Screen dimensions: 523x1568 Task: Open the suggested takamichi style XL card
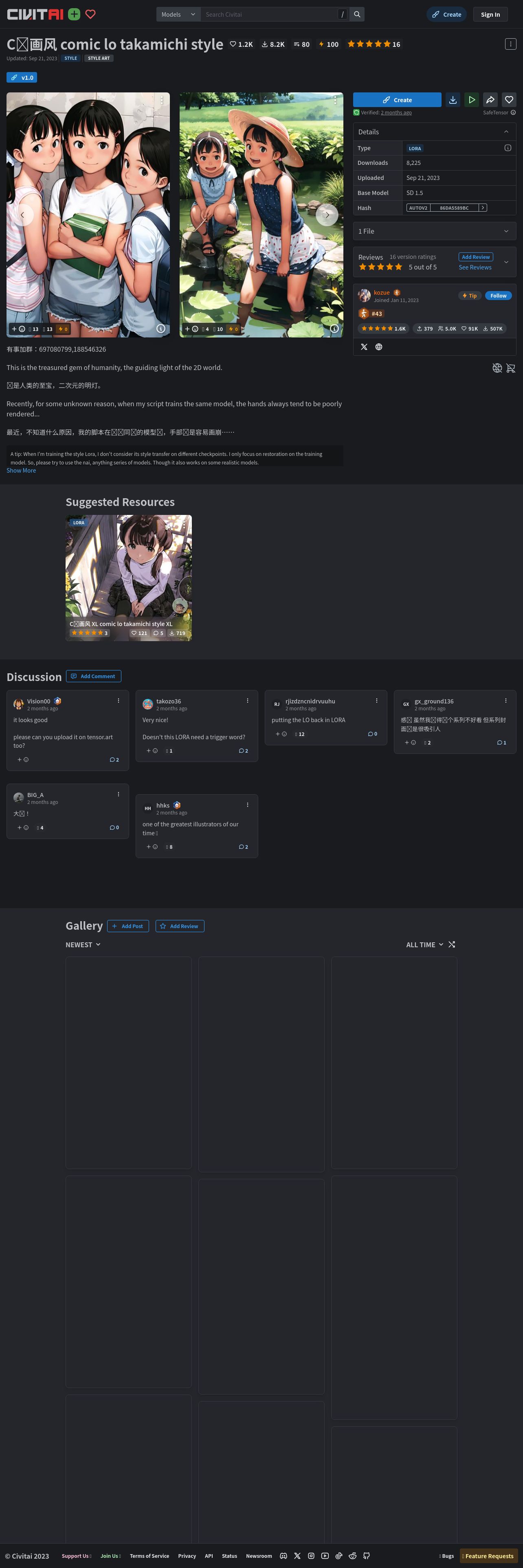(128, 578)
